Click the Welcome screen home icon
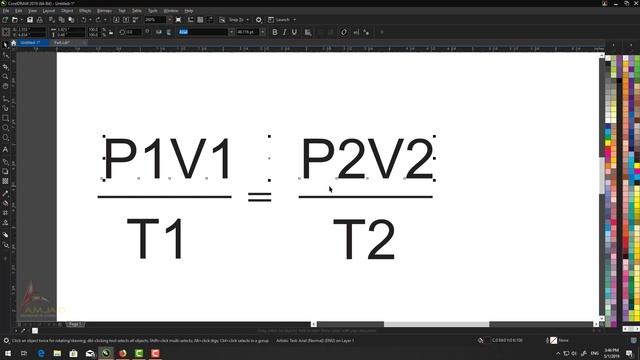Screen dimensions: 640x360 click(x=13, y=42)
